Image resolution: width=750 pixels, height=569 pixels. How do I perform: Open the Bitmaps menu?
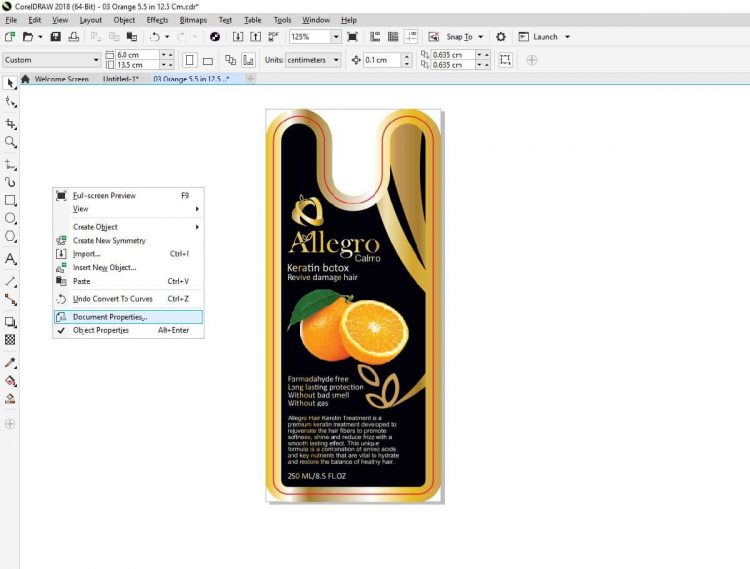click(x=193, y=20)
